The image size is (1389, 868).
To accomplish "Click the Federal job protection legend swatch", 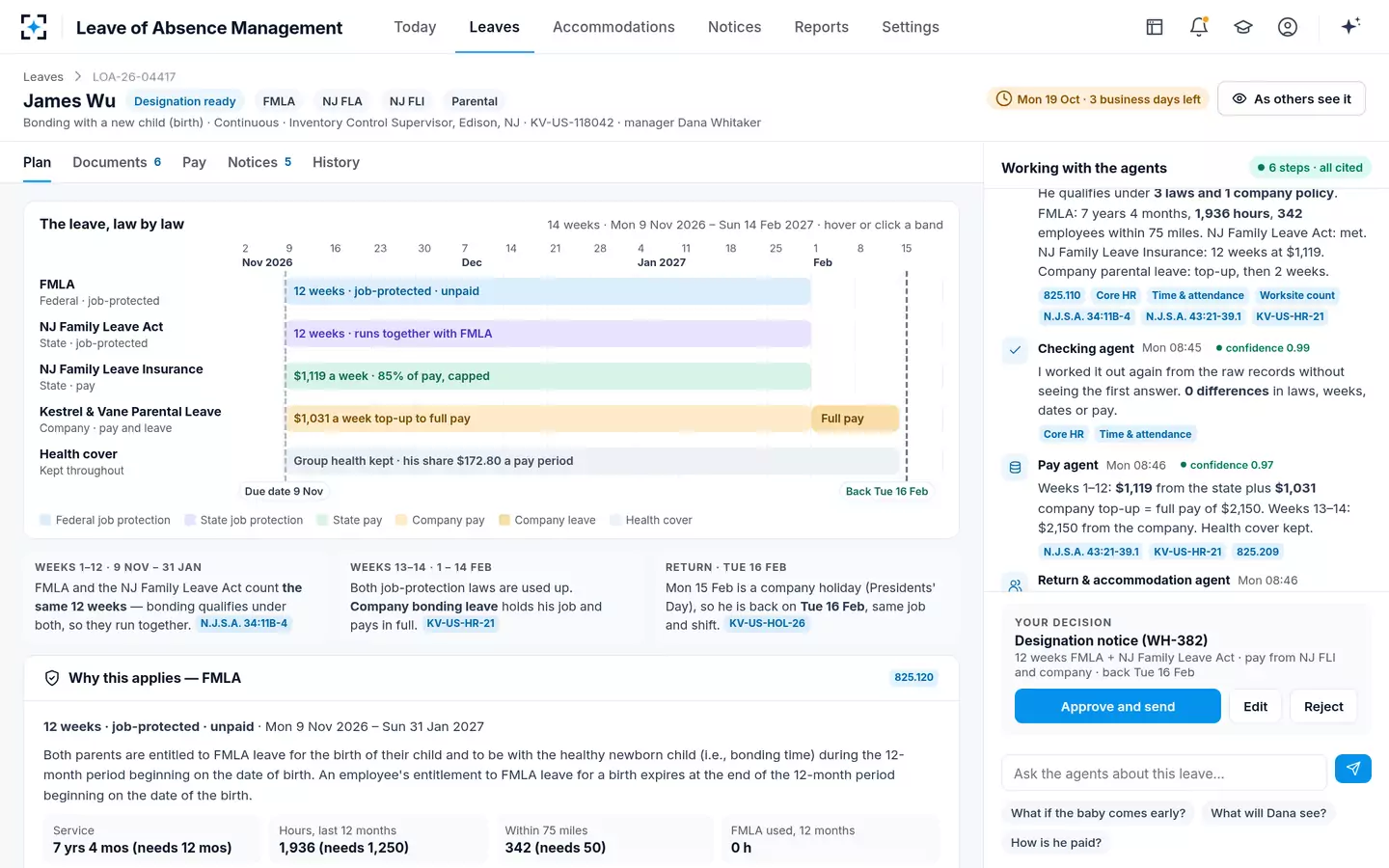I will (x=45, y=520).
